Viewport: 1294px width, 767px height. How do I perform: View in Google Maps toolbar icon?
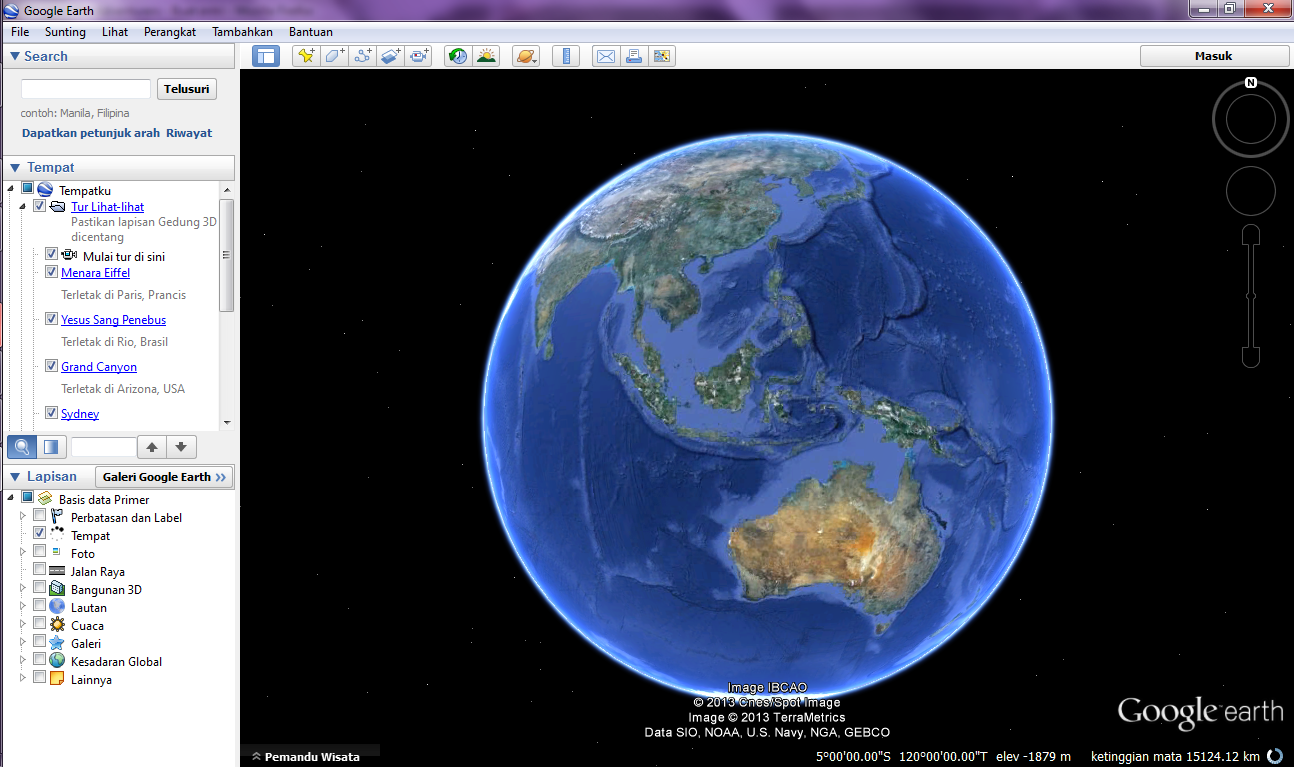coord(662,56)
